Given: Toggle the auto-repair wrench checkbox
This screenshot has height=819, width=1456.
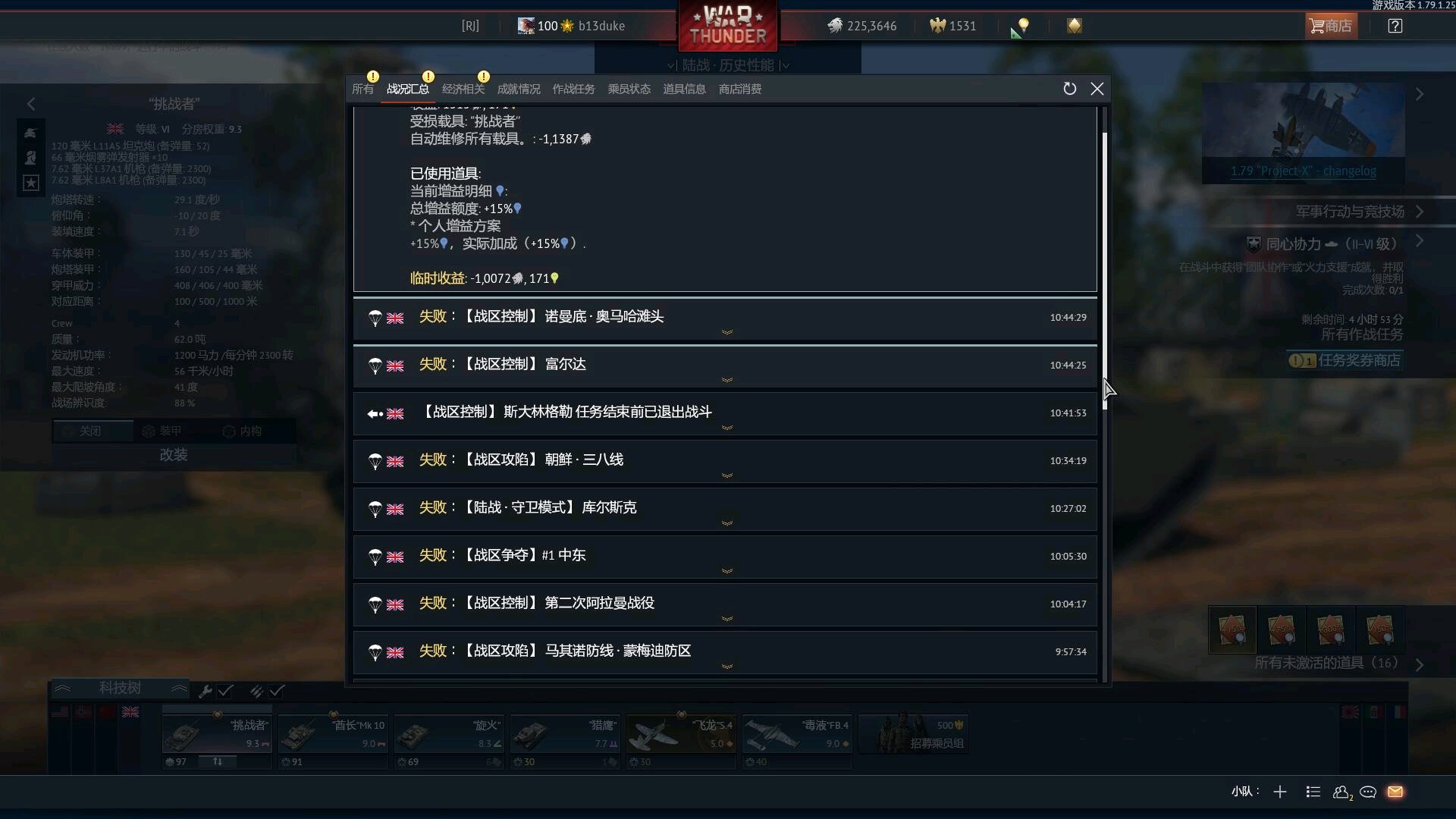Looking at the screenshot, I should click(x=225, y=691).
